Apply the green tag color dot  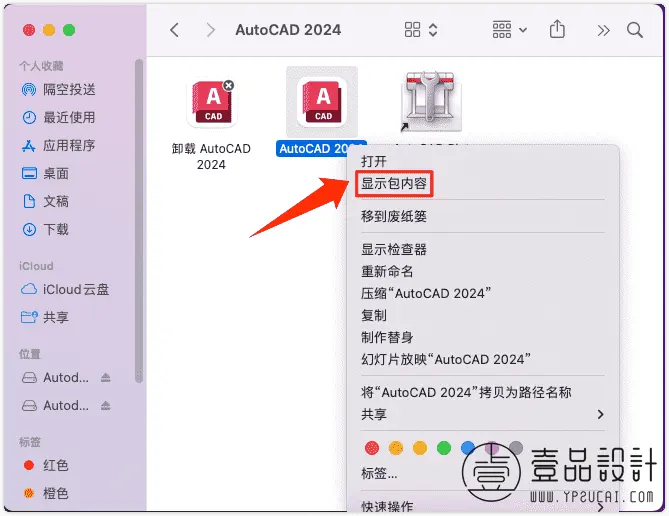click(x=444, y=448)
